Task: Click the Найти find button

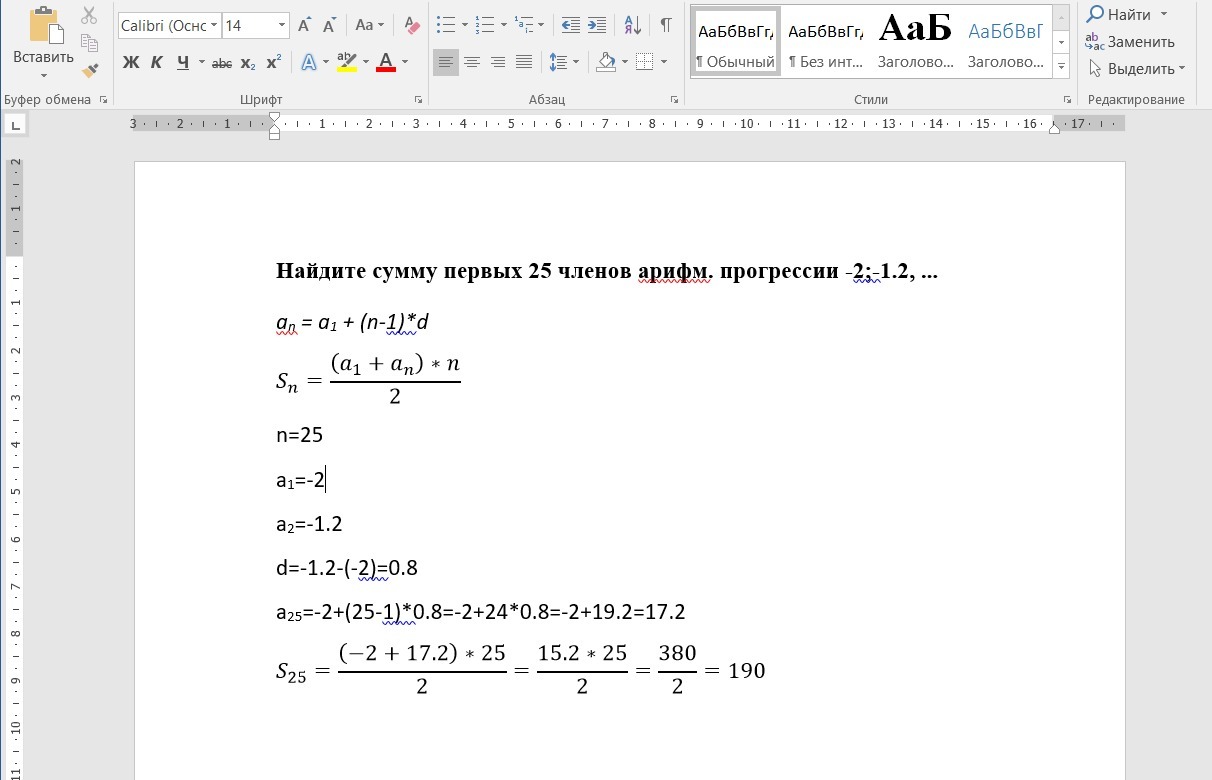Action: click(1118, 15)
